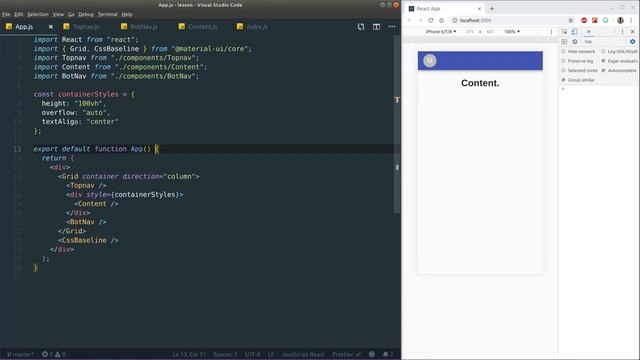The image size is (640, 360).
Task: Open the editor More Actions ellipsis
Action: coord(392,27)
